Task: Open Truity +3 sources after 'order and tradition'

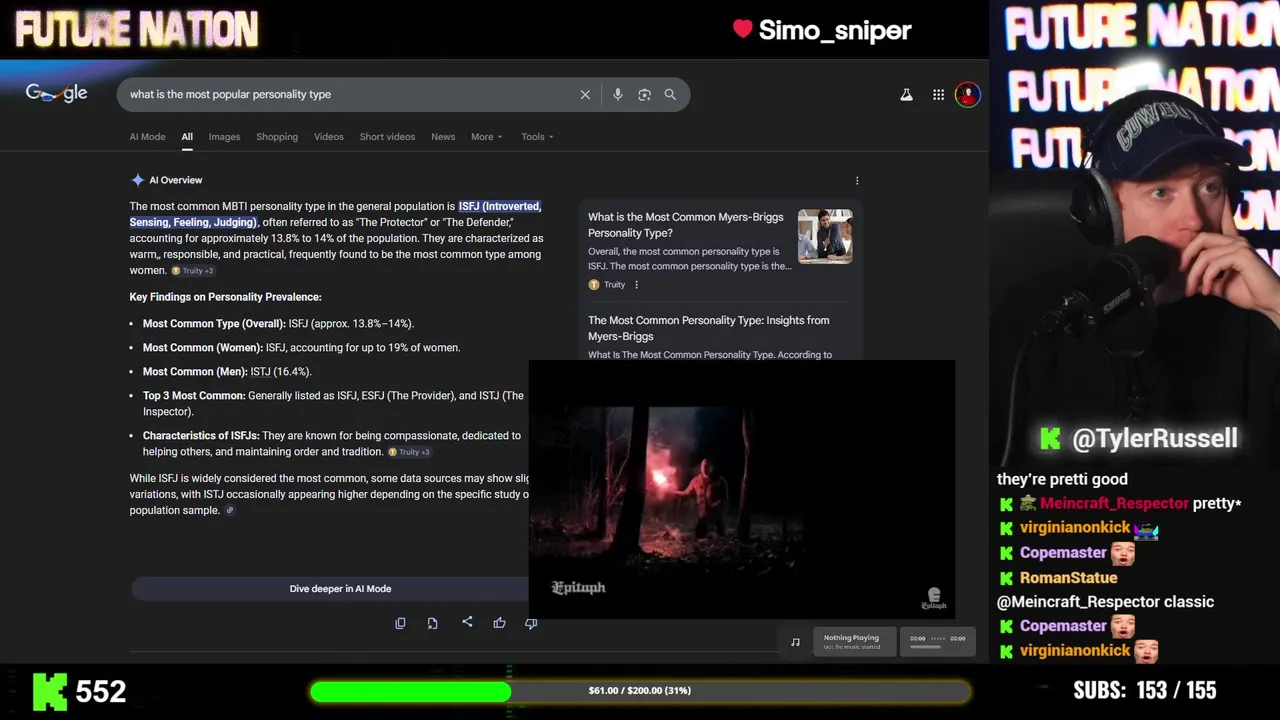Action: [x=409, y=452]
